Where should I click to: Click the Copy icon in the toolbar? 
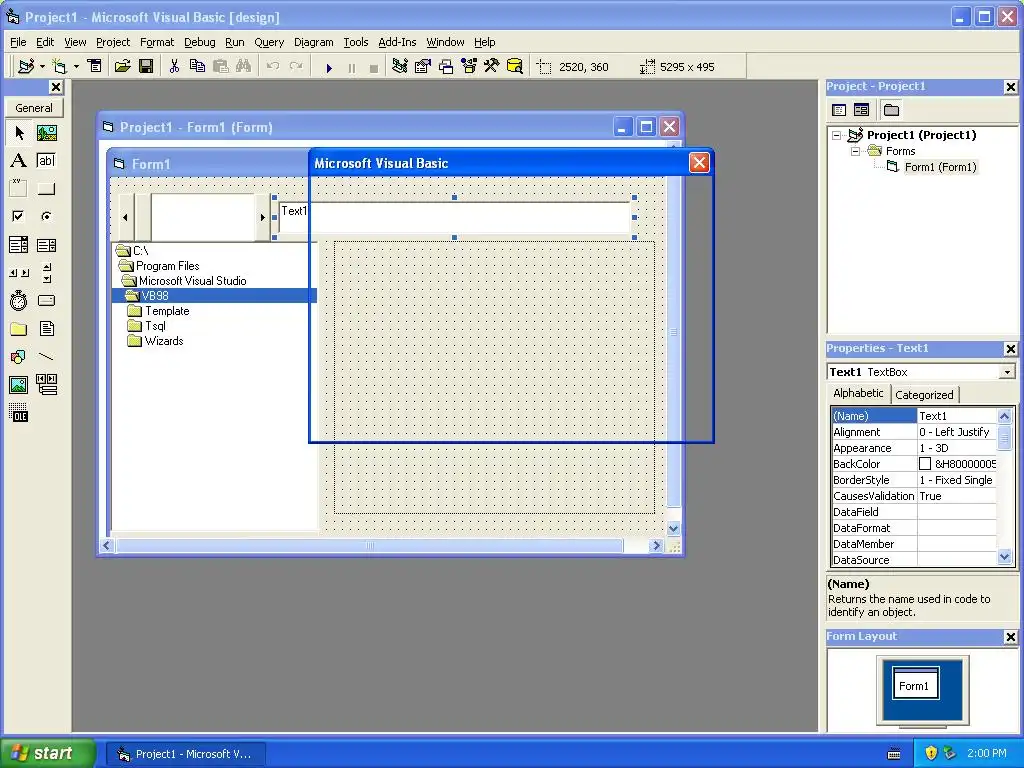(x=197, y=67)
